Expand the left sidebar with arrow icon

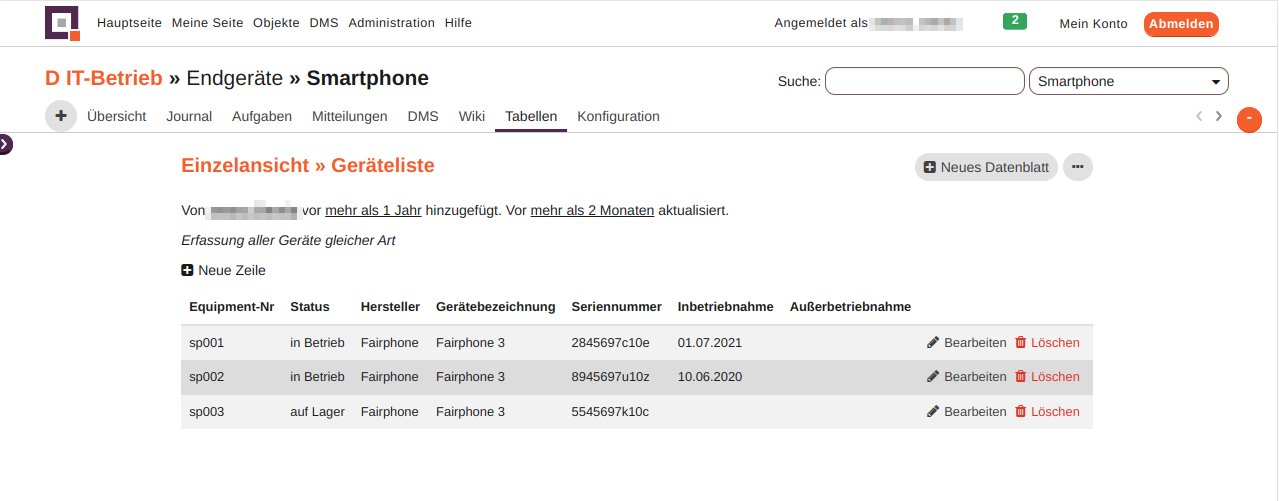pyautogui.click(x=5, y=145)
